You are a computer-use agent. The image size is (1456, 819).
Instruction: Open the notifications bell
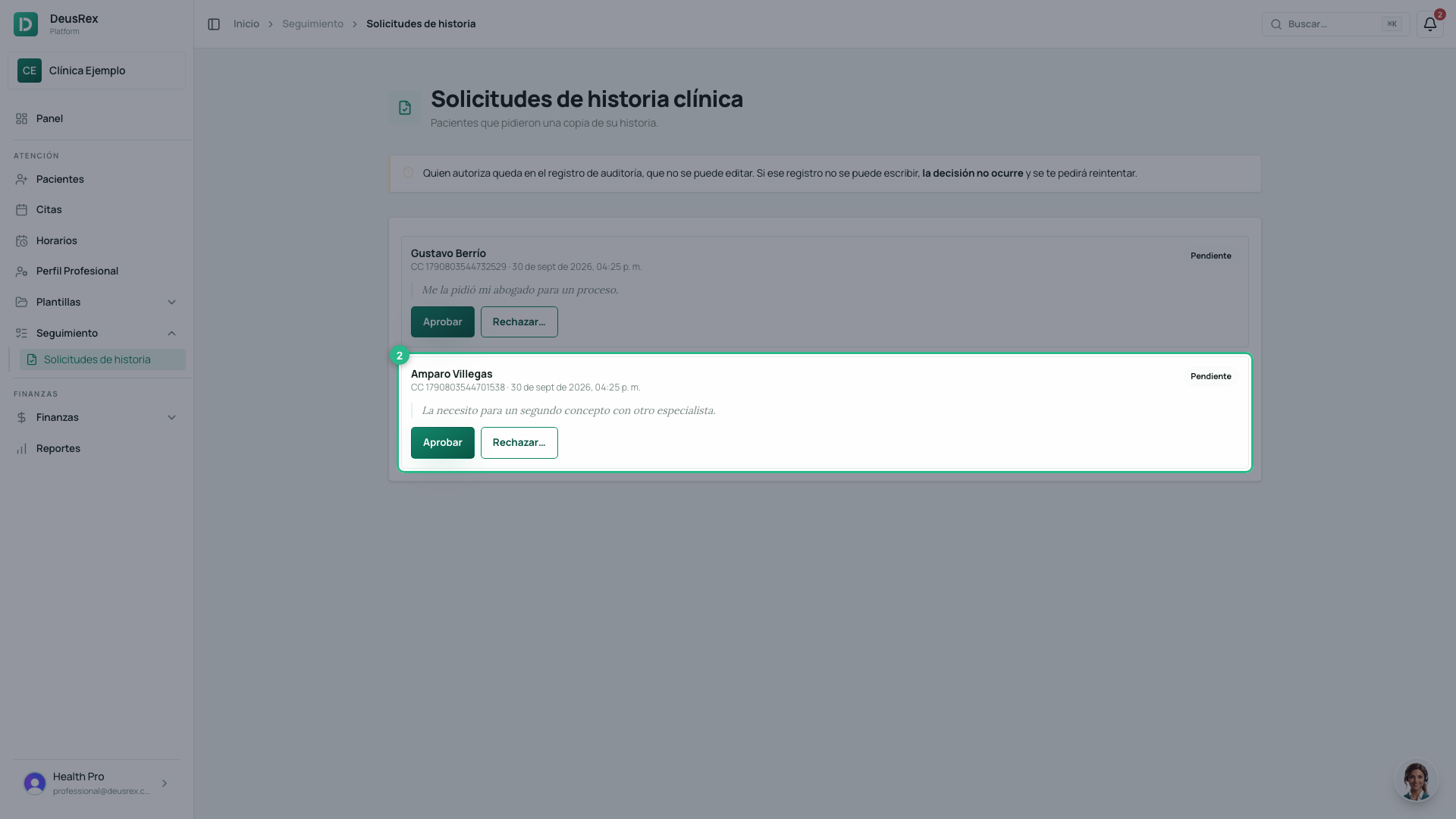(x=1429, y=24)
